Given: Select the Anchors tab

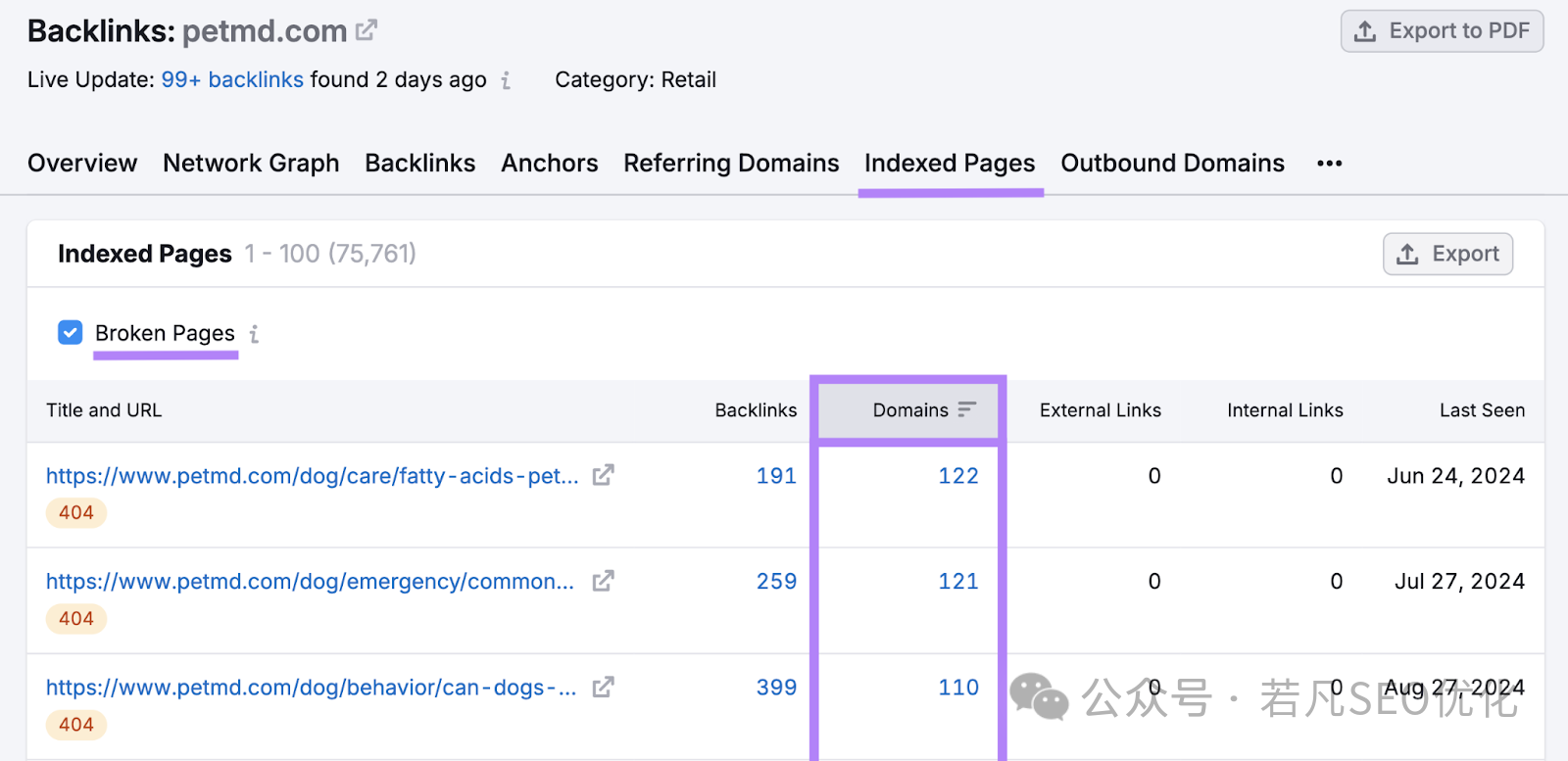Looking at the screenshot, I should point(550,163).
